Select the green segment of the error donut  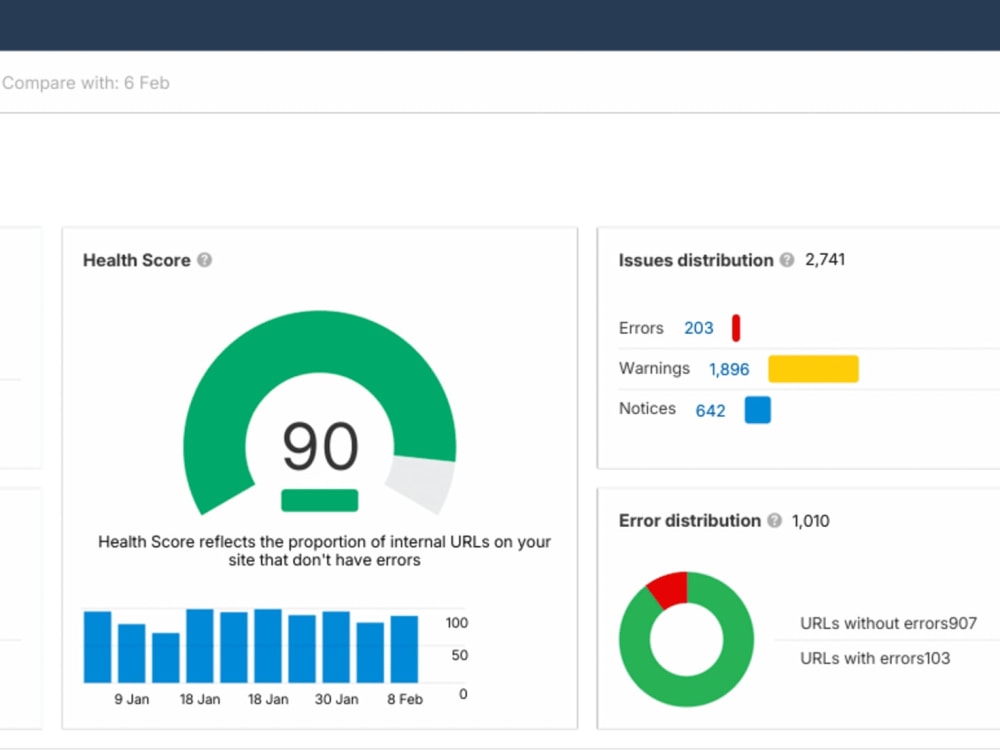(x=686, y=689)
